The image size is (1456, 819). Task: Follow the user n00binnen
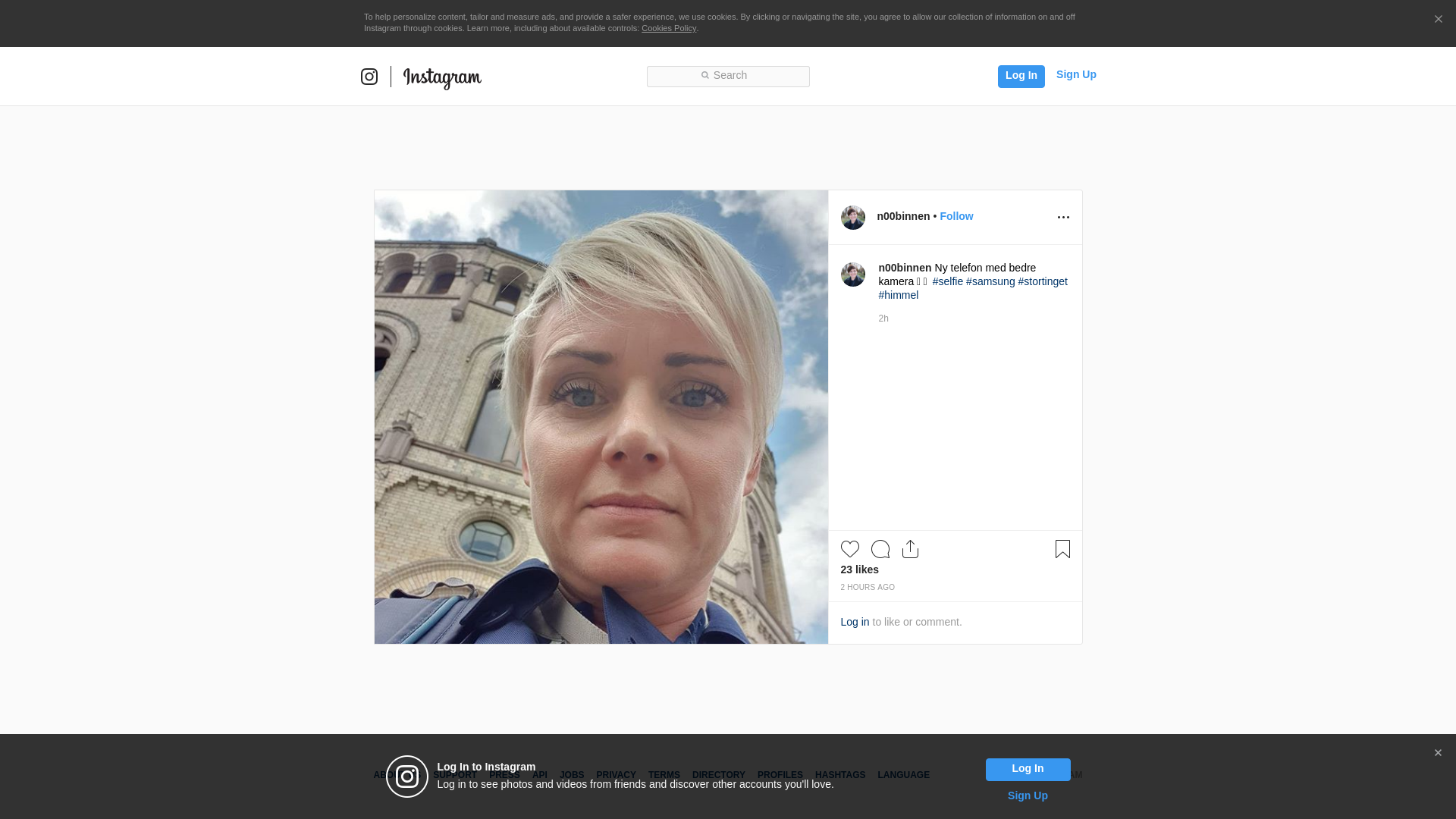[x=956, y=216]
